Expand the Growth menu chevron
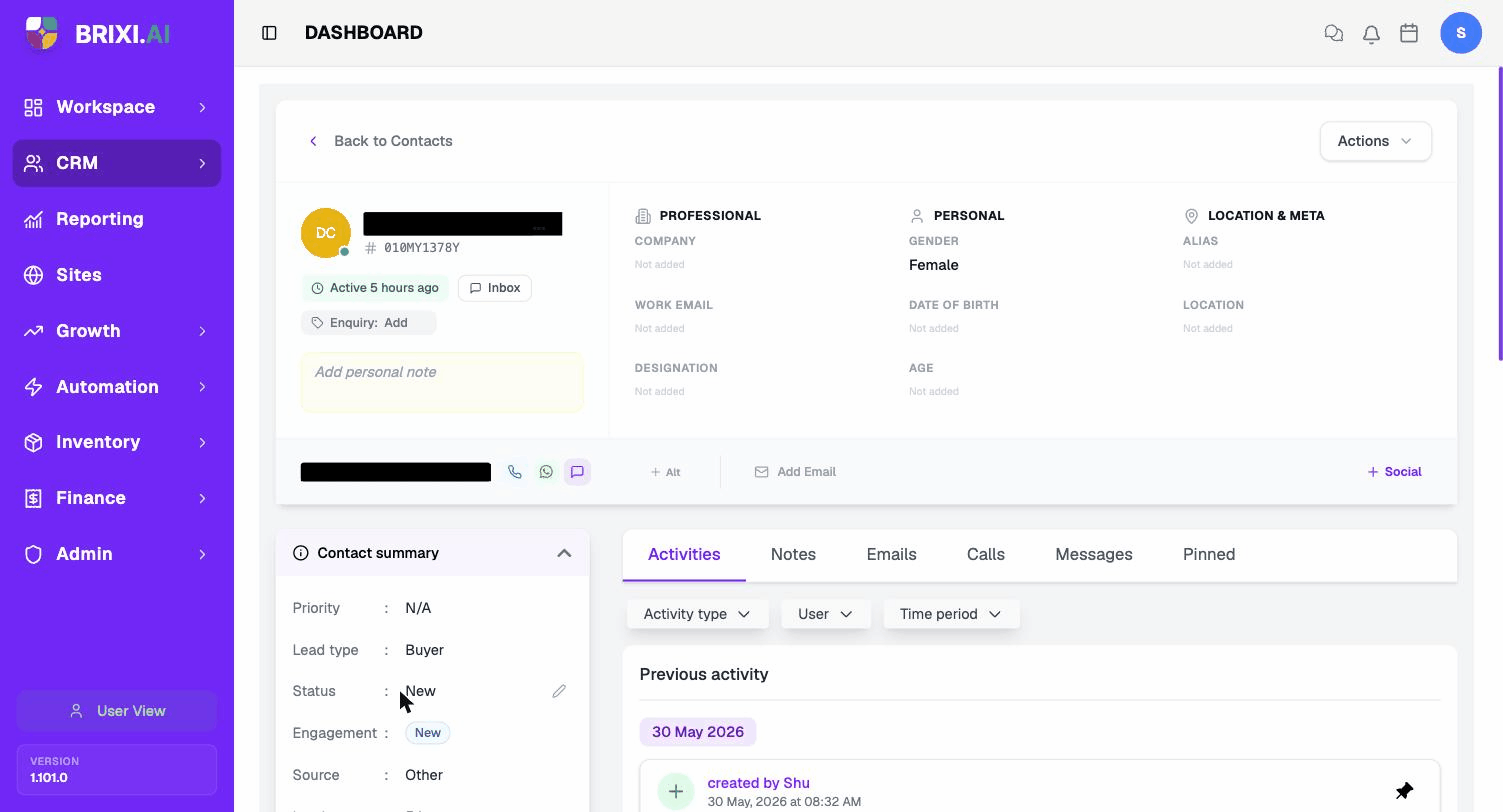Image resolution: width=1503 pixels, height=812 pixels. [x=202, y=331]
